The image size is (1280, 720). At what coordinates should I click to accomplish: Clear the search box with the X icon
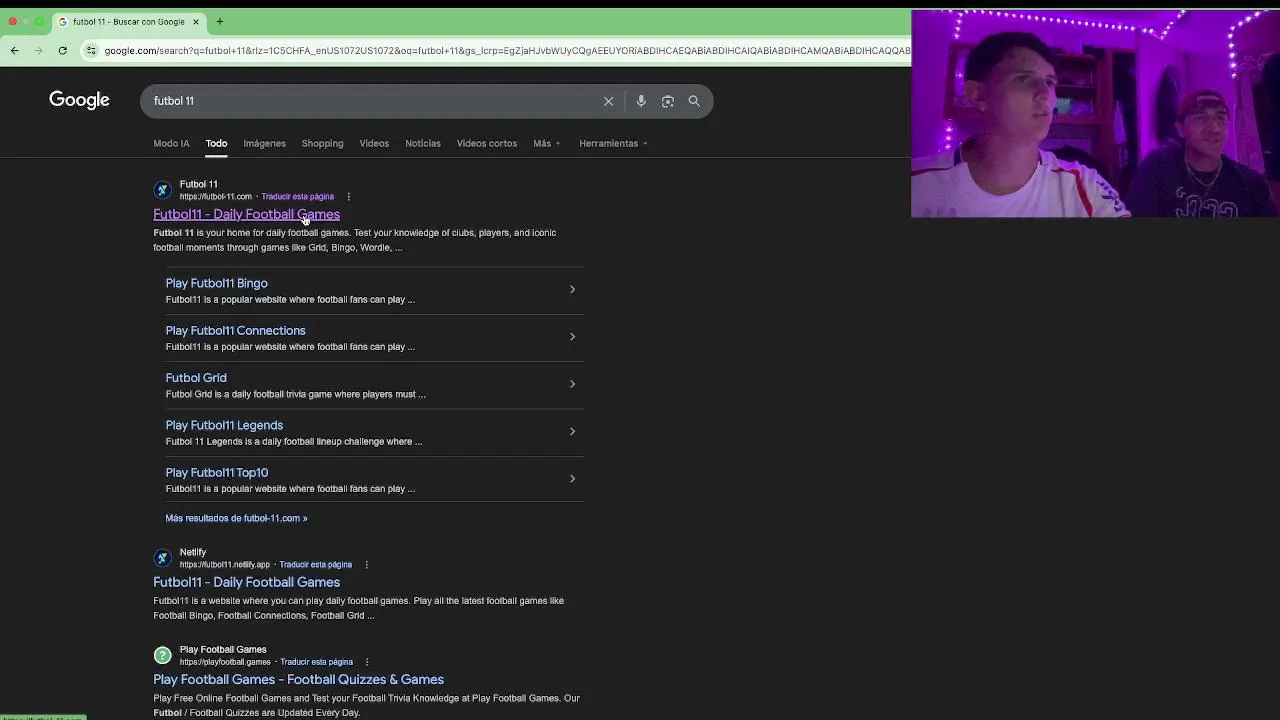[x=608, y=101]
